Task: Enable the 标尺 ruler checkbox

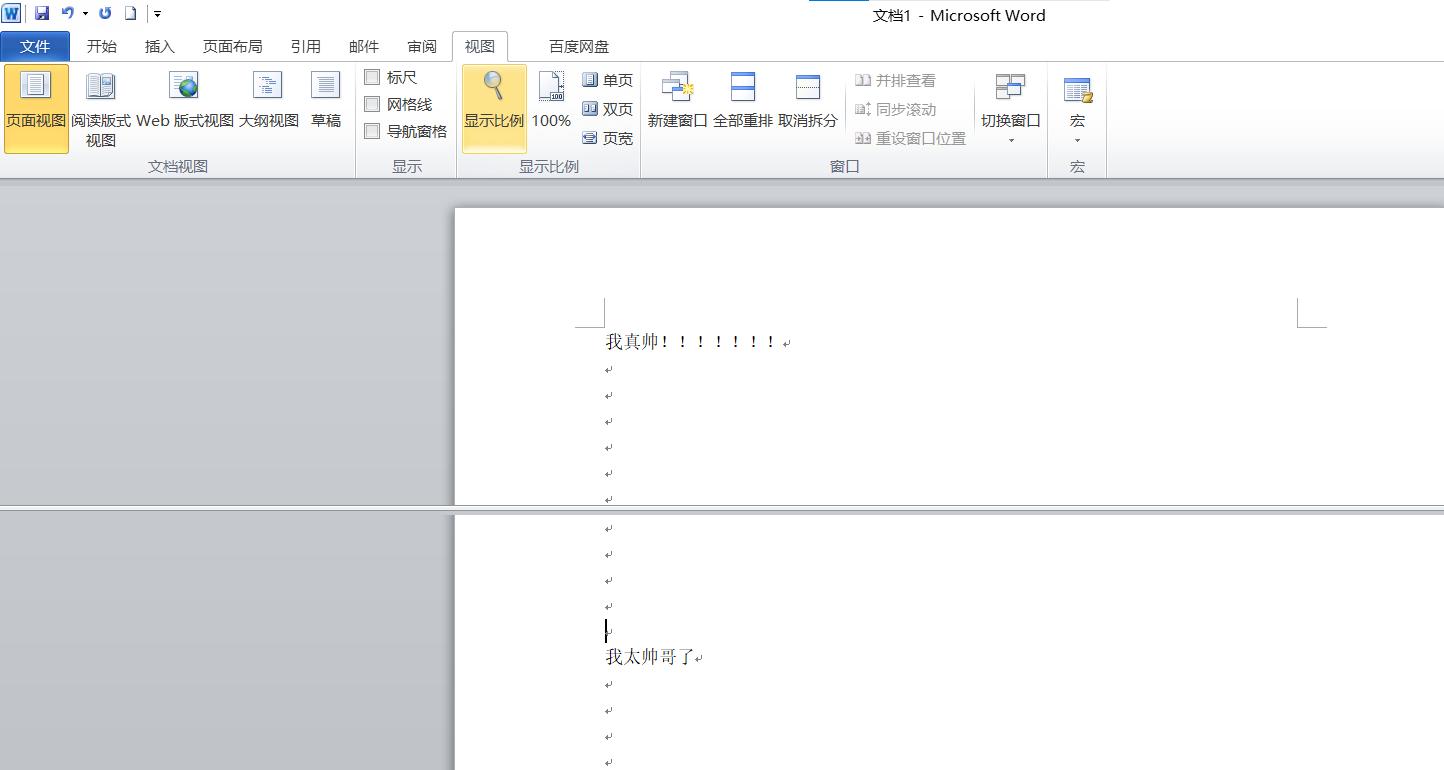Action: [x=372, y=77]
